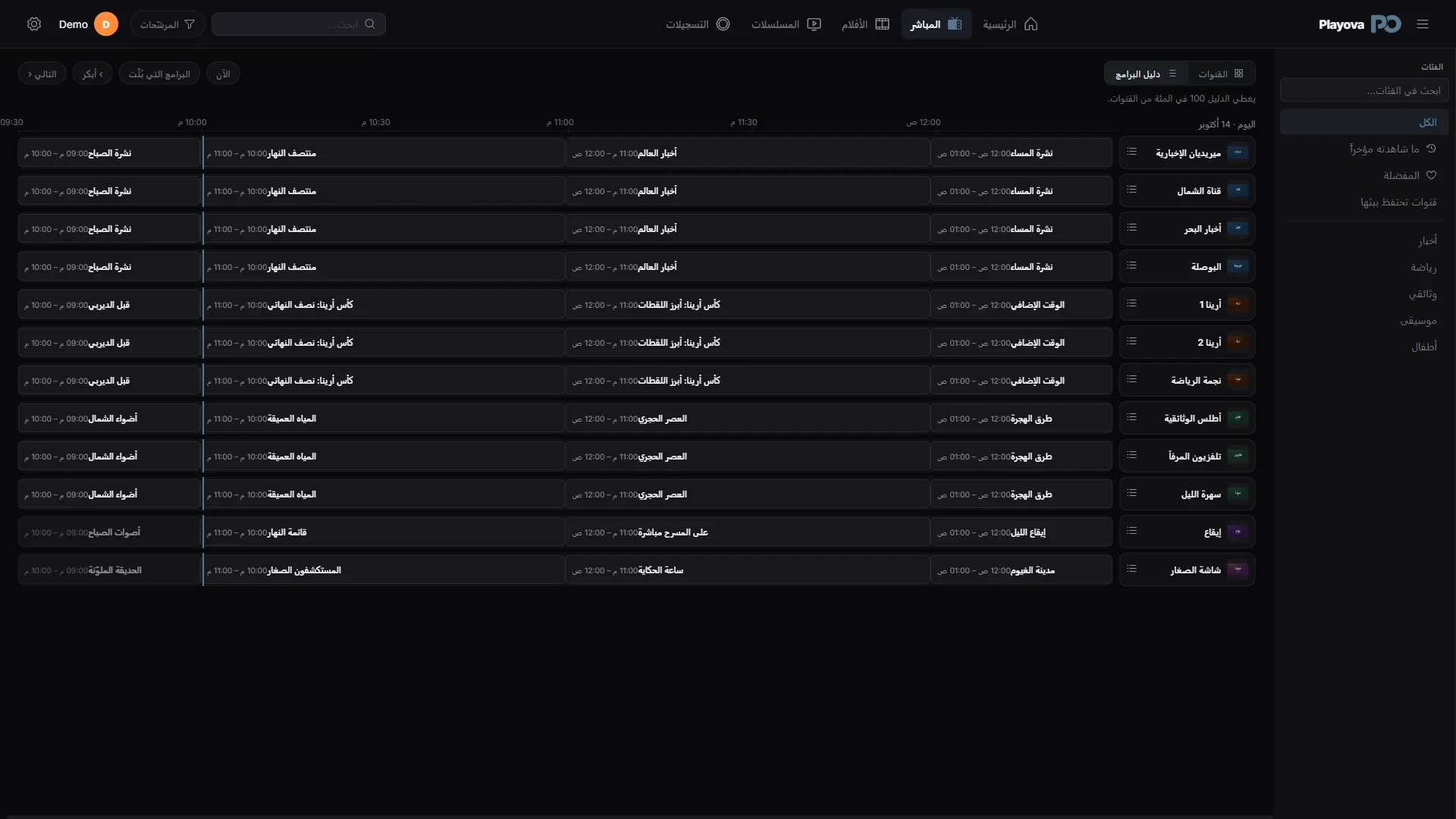Click البرامج التي بُثّت button
The width and height of the screenshot is (1456, 819).
pyautogui.click(x=159, y=74)
